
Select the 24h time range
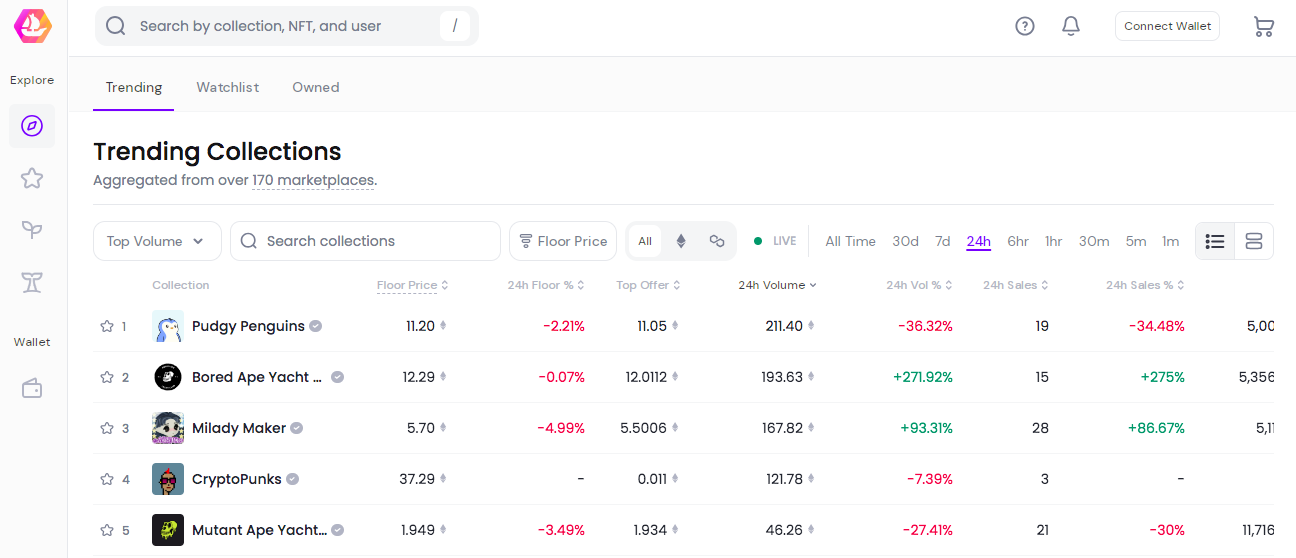pos(979,241)
